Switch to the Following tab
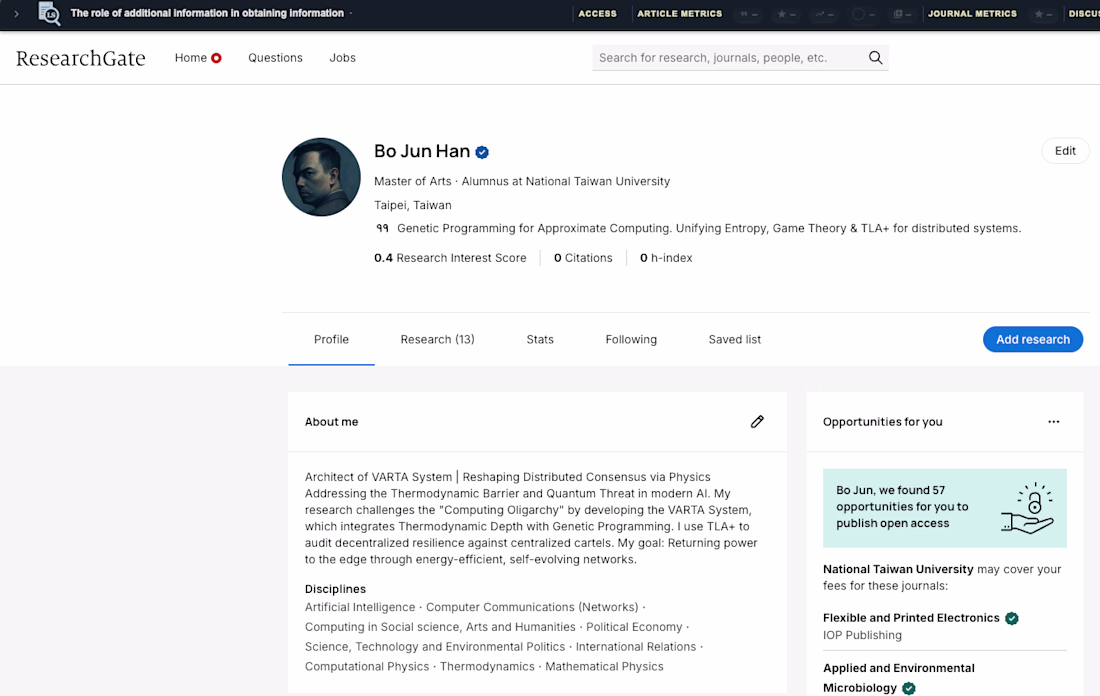 pyautogui.click(x=631, y=340)
